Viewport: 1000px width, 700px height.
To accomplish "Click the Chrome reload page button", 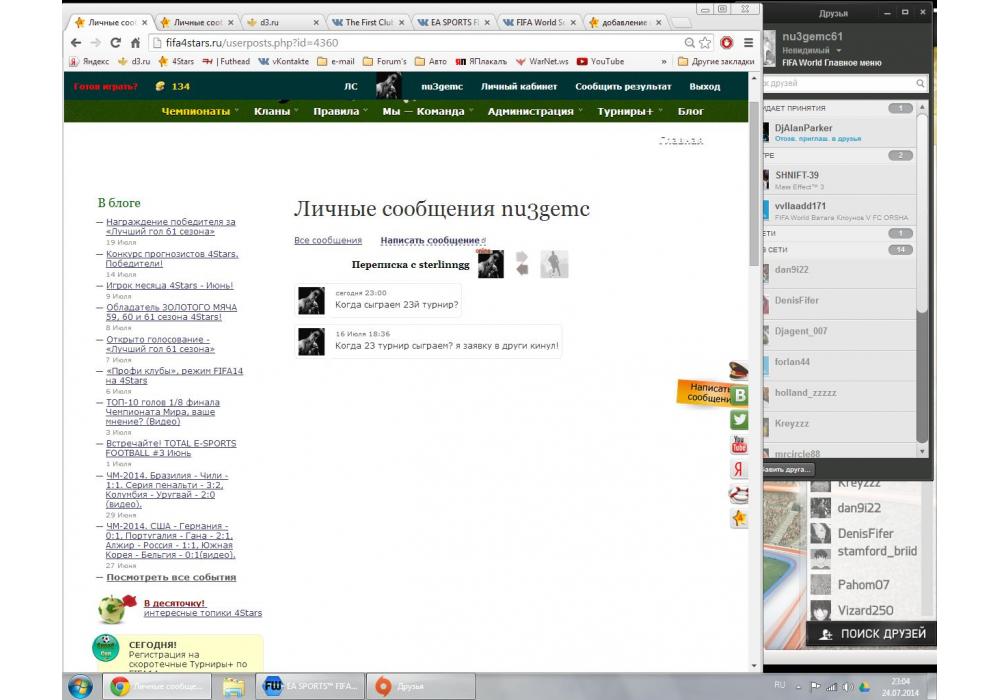I will point(115,43).
